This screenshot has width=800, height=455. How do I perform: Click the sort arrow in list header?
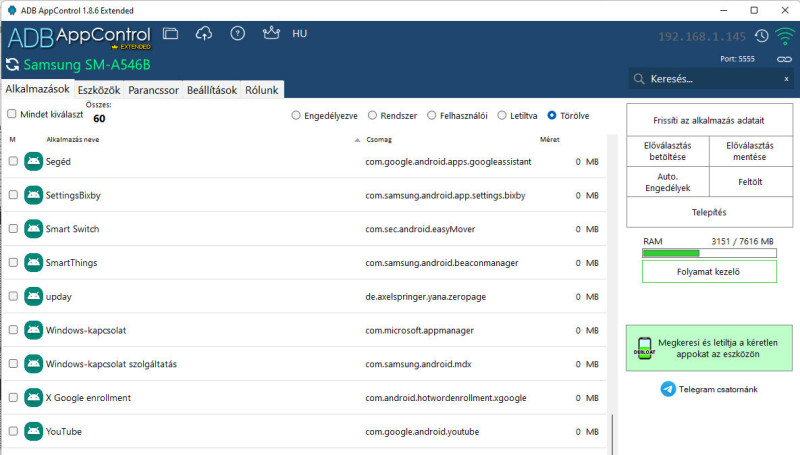tap(357, 140)
